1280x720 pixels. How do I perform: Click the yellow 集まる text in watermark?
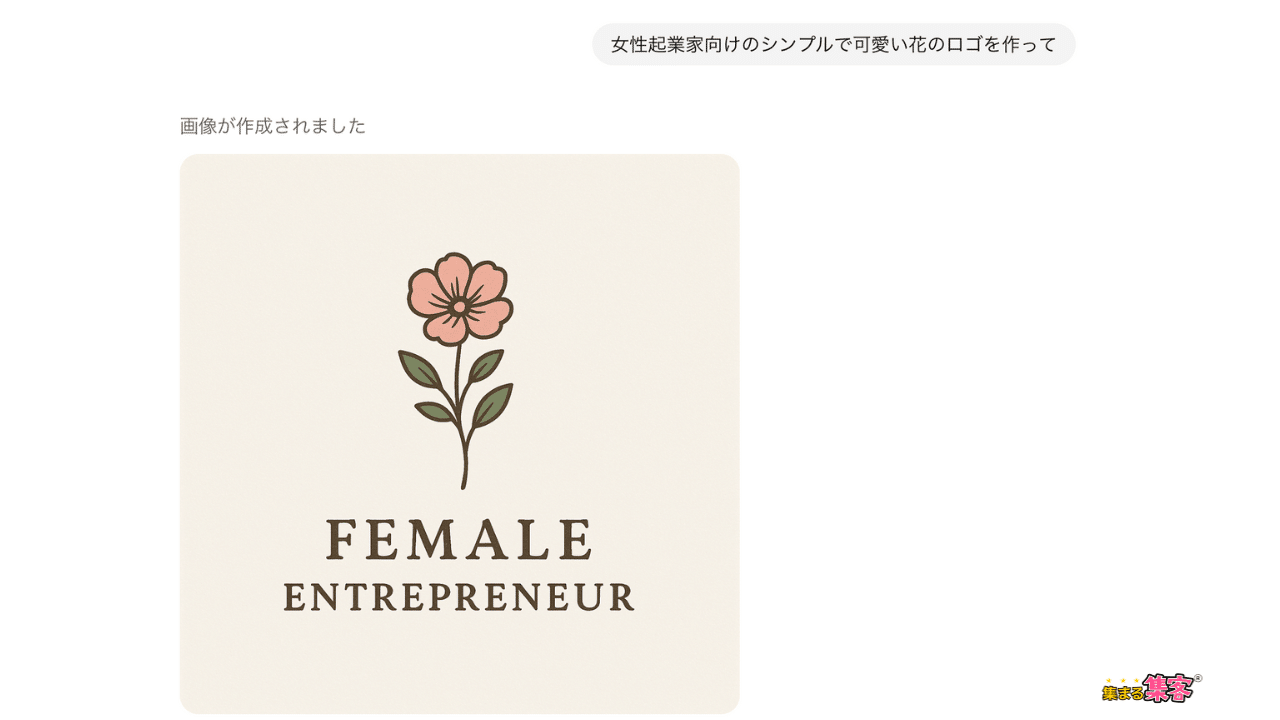1122,693
